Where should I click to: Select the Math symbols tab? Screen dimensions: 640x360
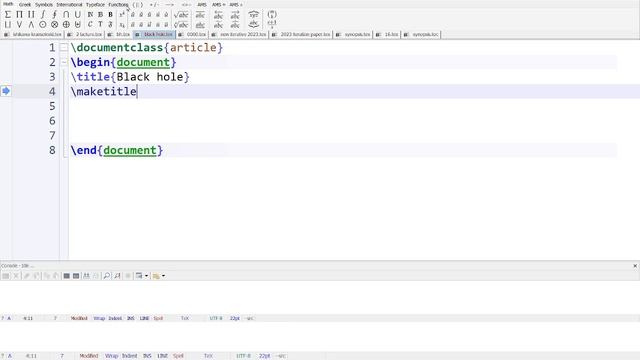8,4
